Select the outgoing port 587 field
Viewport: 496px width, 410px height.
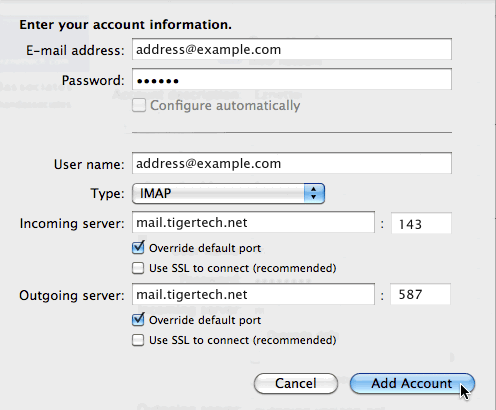420,294
